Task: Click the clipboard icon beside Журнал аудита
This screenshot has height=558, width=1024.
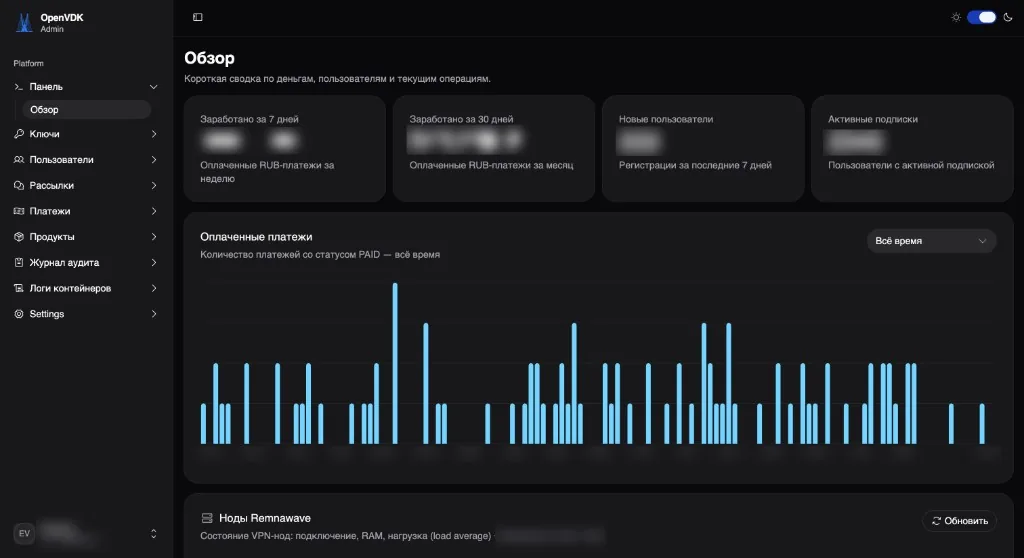Action: tap(18, 263)
